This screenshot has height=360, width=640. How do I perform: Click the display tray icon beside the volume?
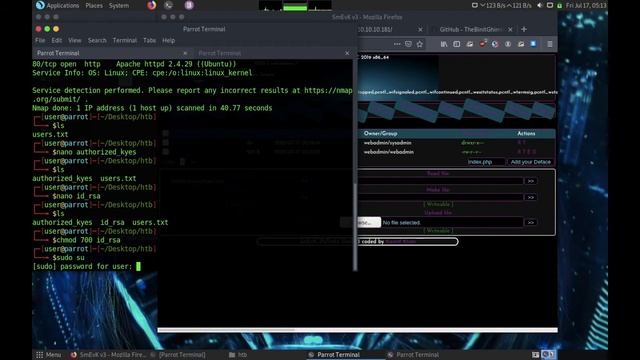coord(550,5)
